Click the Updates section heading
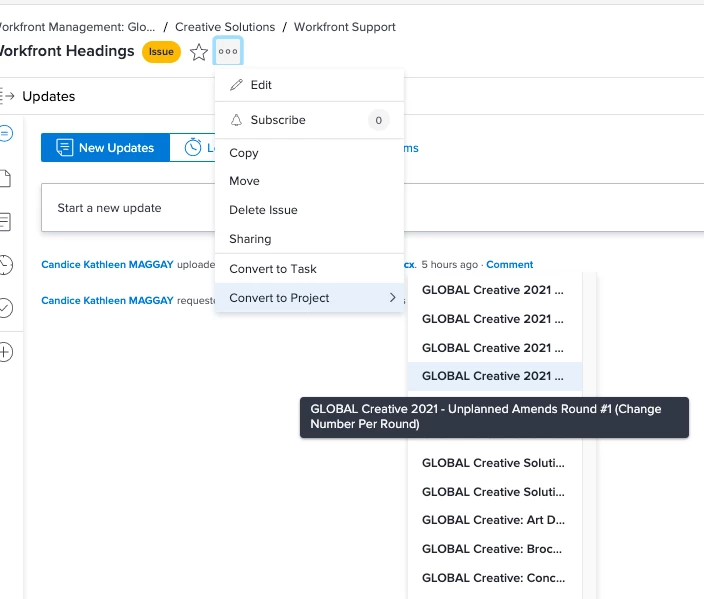This screenshot has width=704, height=599. [x=48, y=97]
